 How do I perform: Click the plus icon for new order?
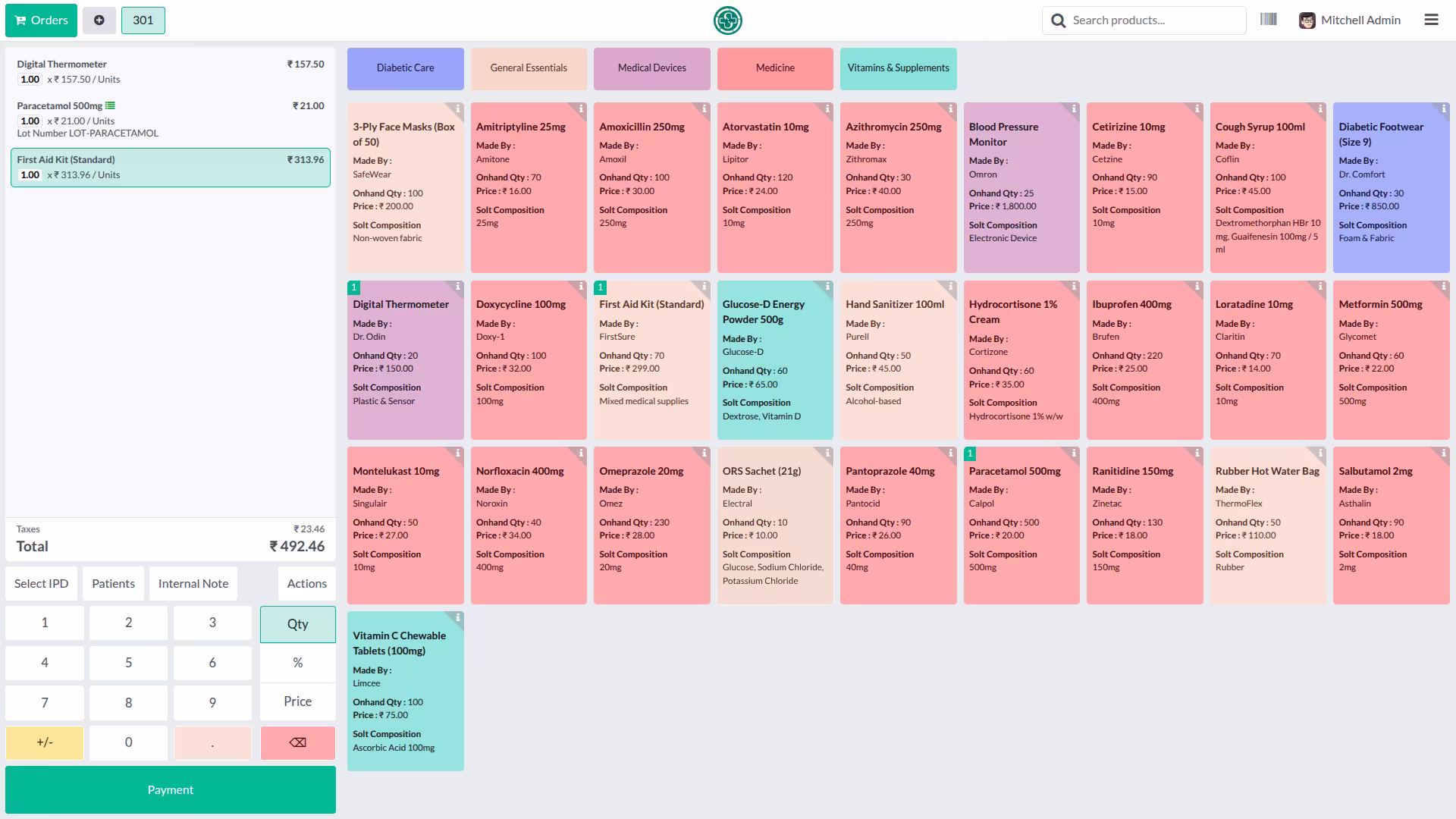pyautogui.click(x=99, y=20)
